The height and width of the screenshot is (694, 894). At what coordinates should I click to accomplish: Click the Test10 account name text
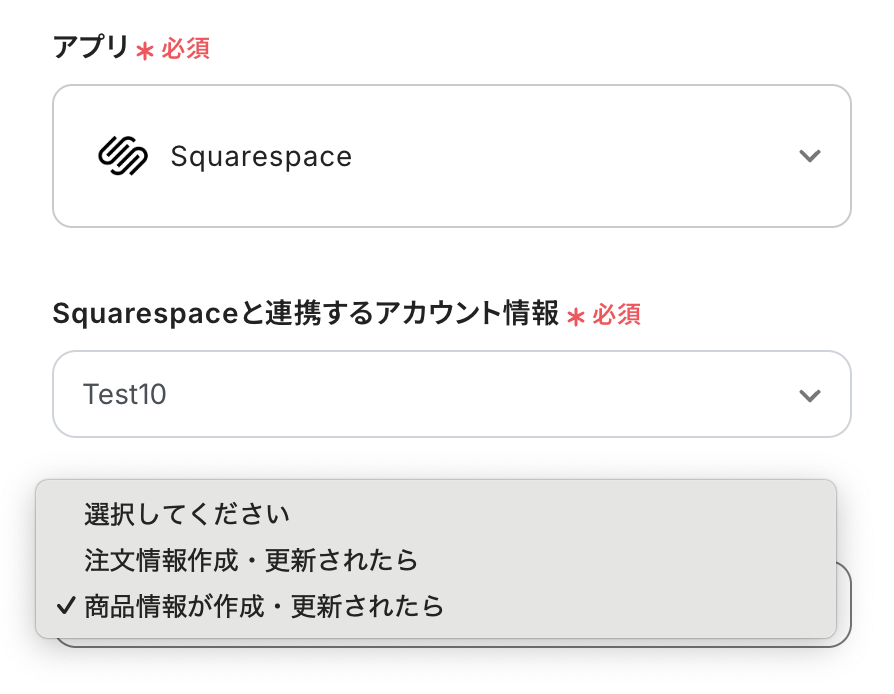(125, 395)
